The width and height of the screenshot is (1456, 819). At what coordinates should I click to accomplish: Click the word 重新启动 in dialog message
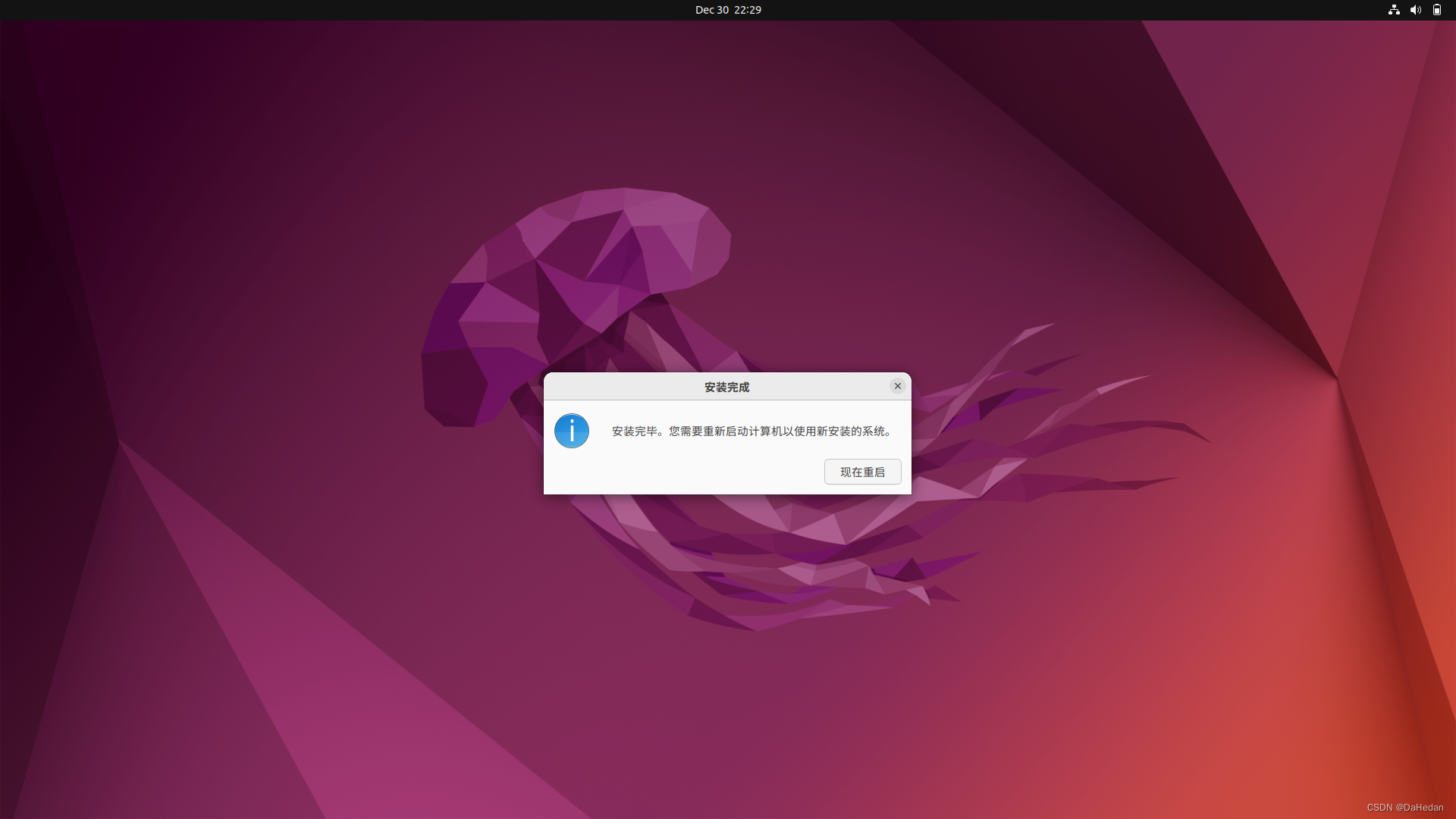(x=724, y=431)
